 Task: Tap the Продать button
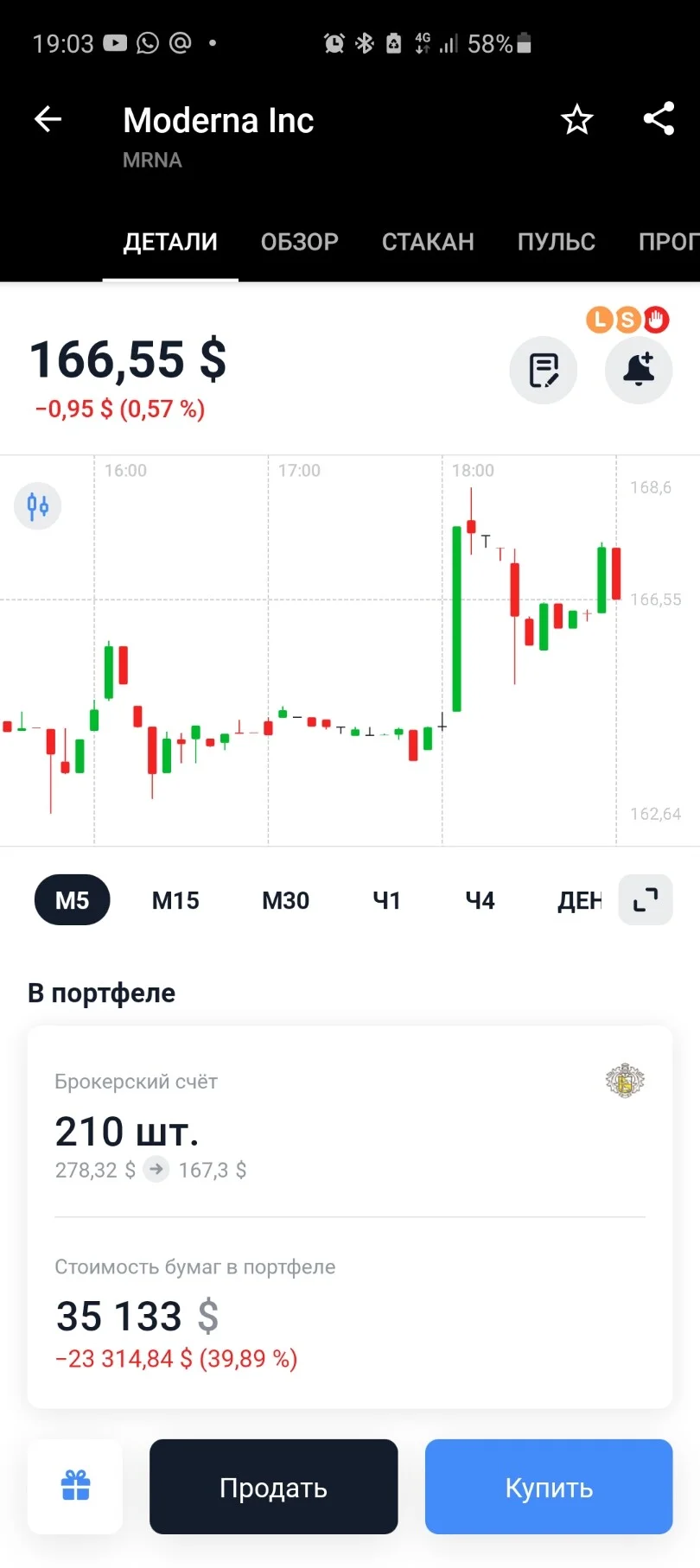(x=273, y=1487)
